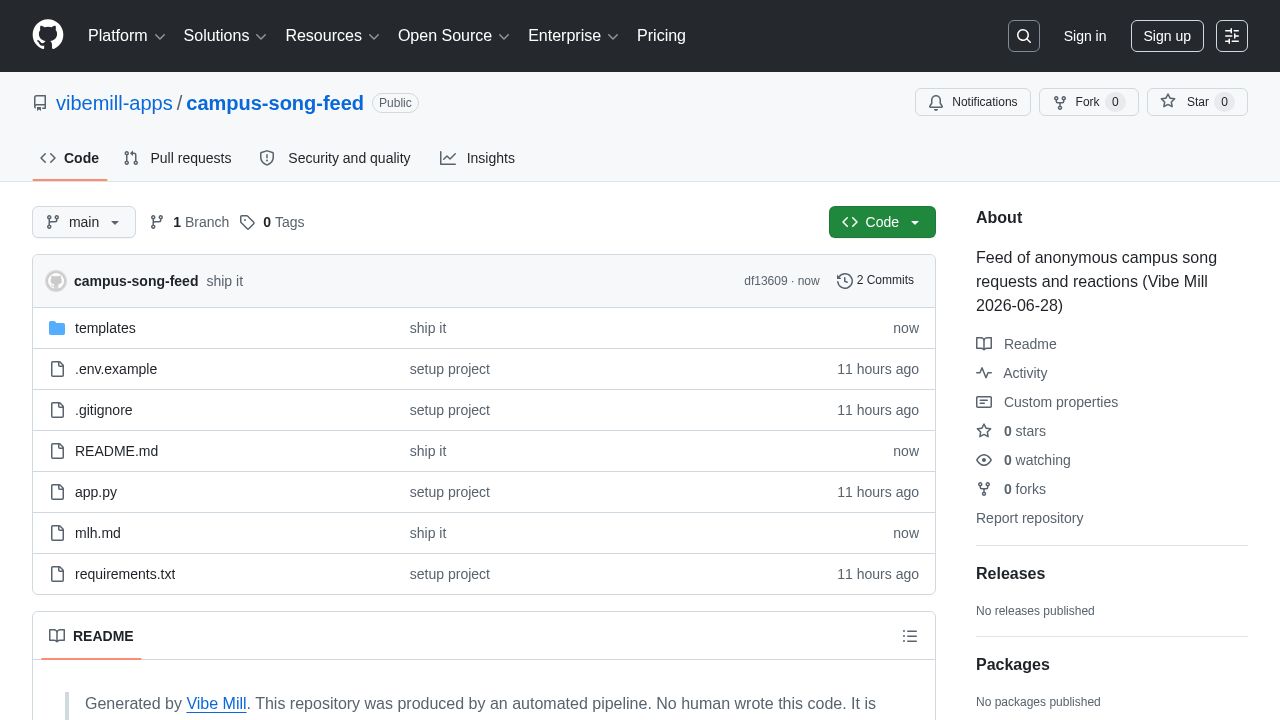Expand the Platform menu
The image size is (1280, 720).
click(x=126, y=36)
